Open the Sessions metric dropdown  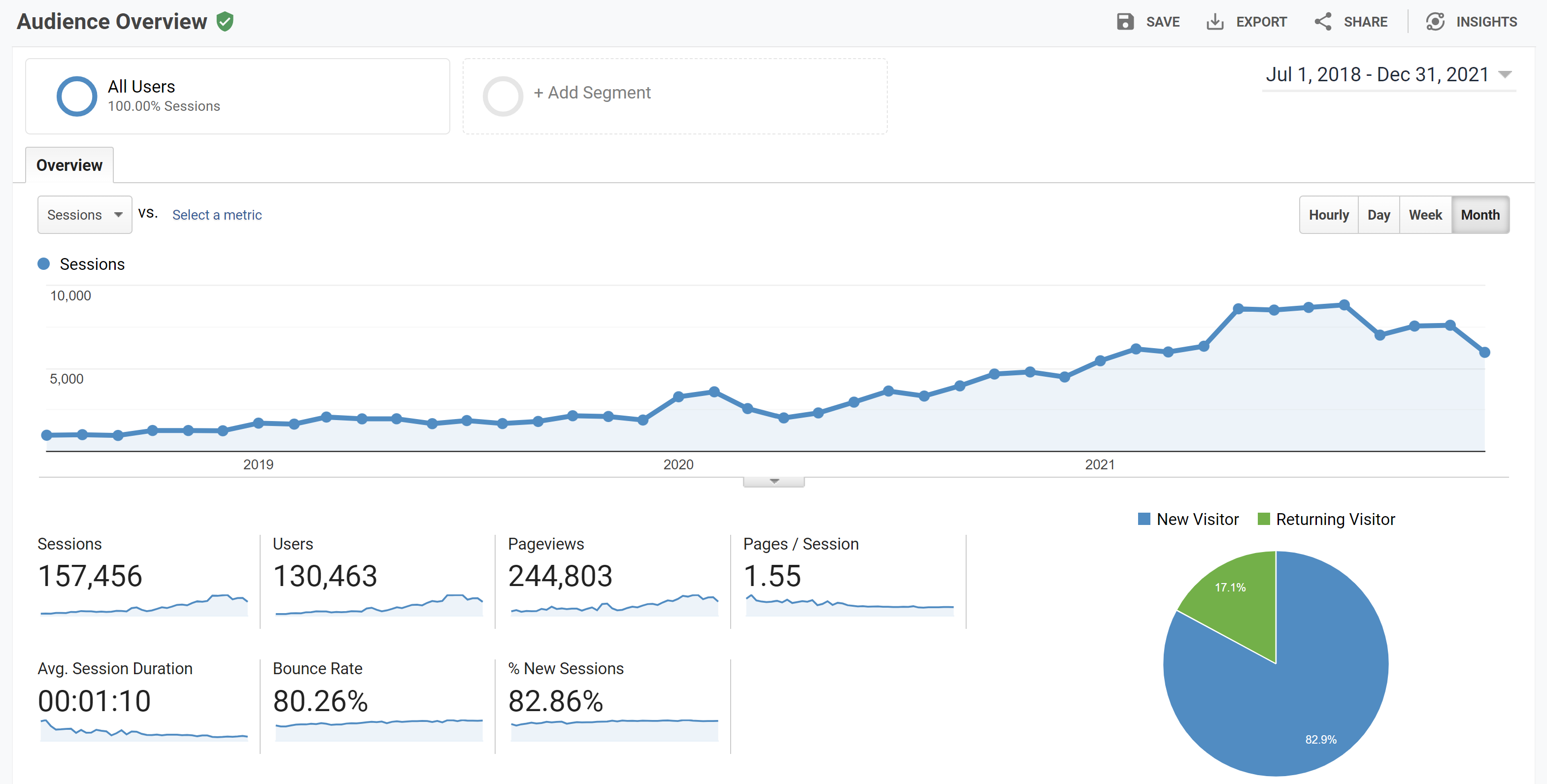84,214
